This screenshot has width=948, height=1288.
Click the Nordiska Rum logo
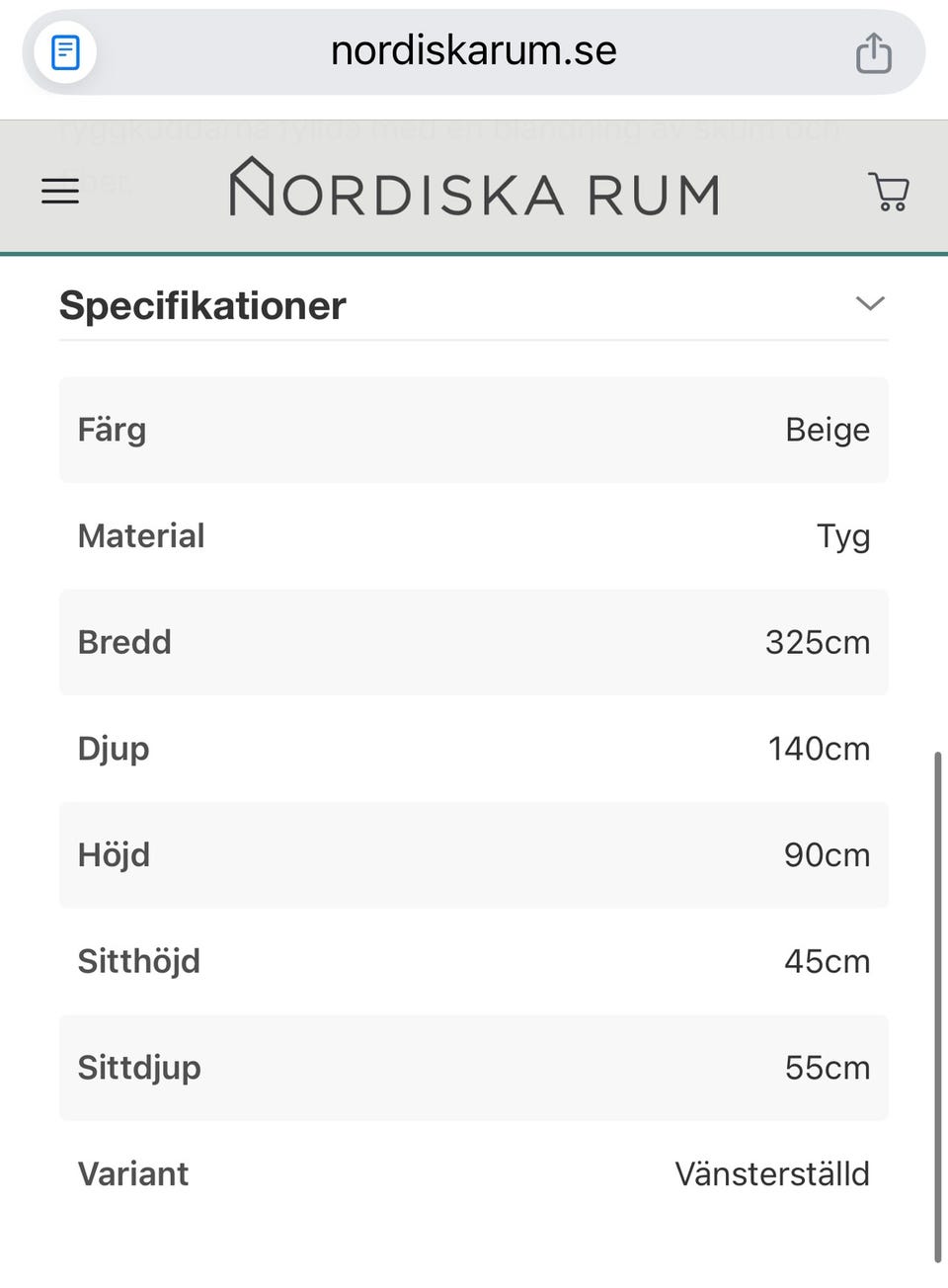pos(474,189)
